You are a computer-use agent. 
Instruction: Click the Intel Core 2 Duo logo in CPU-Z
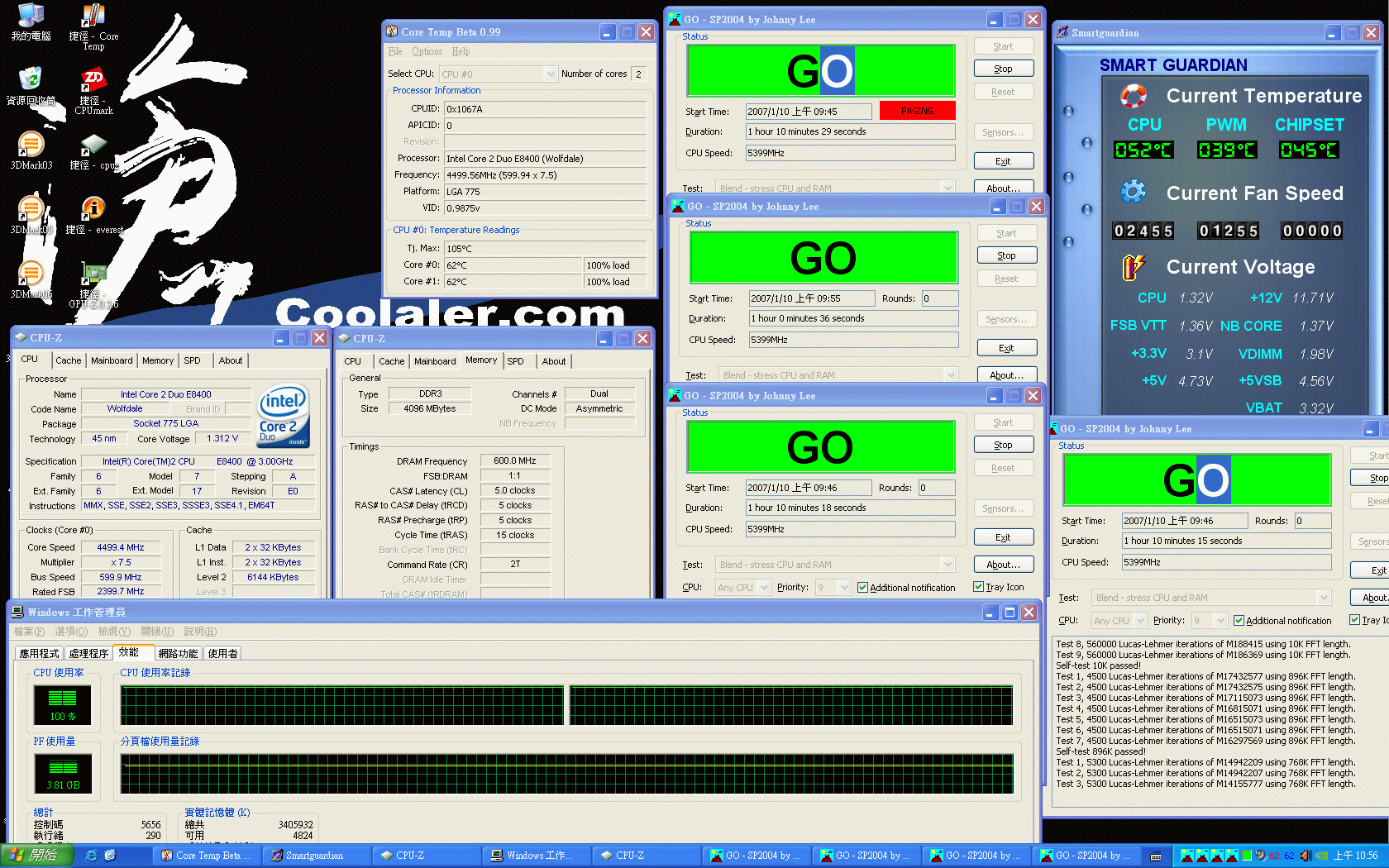[x=284, y=417]
